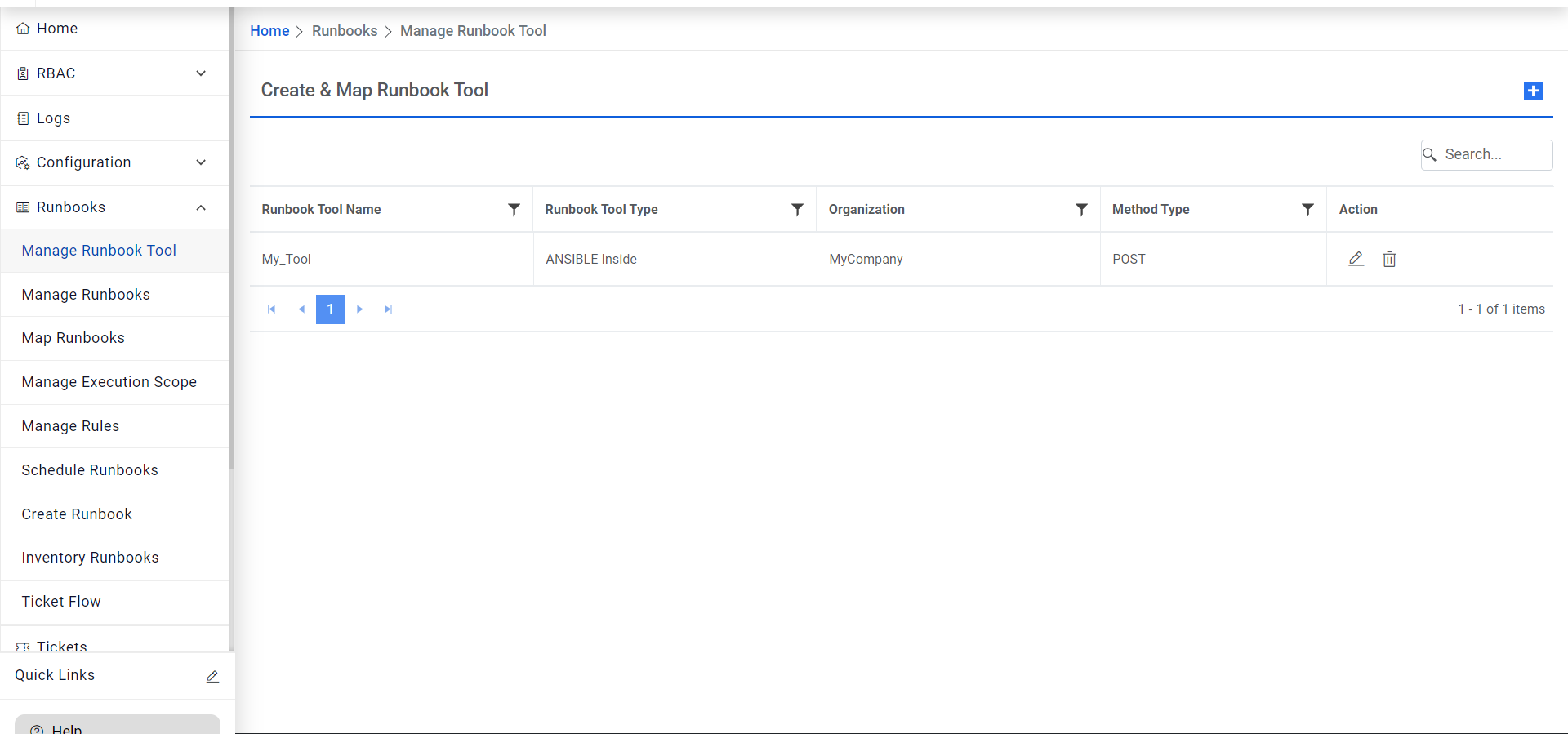Open filter for Method Type column
Image resolution: width=1568 pixels, height=734 pixels.
(x=1307, y=210)
